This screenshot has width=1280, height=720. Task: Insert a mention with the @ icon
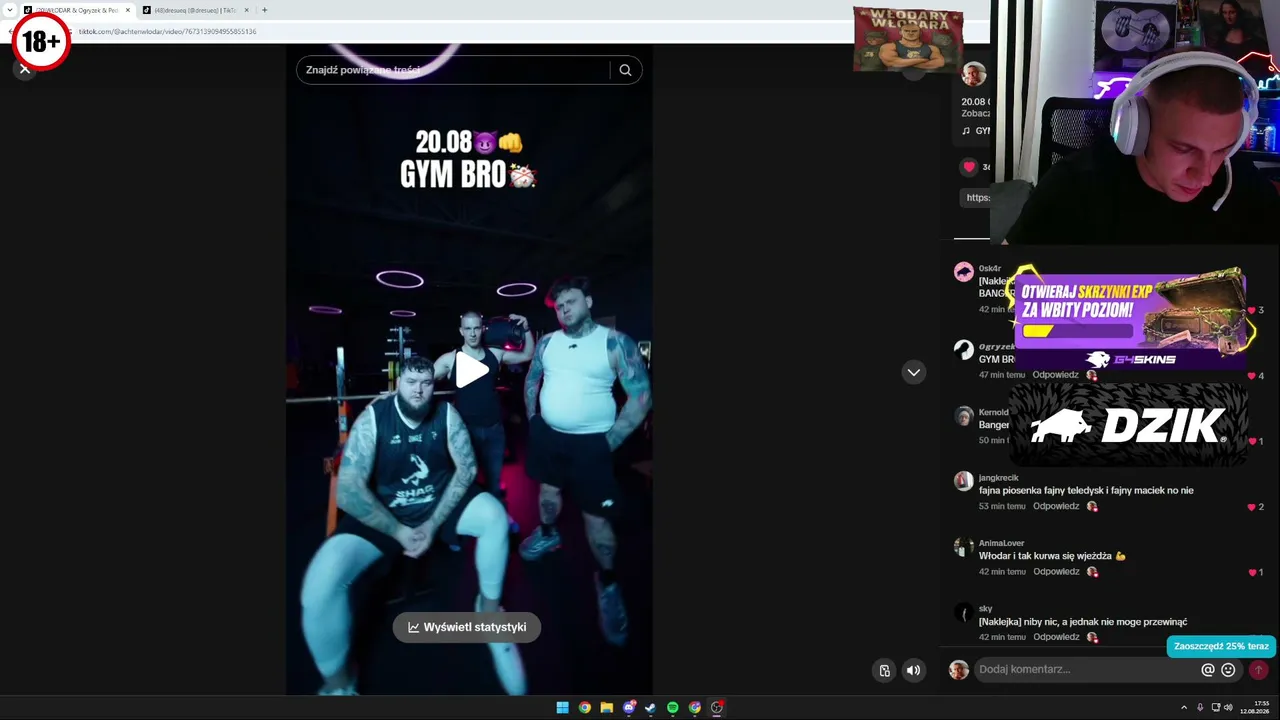pos(1208,670)
